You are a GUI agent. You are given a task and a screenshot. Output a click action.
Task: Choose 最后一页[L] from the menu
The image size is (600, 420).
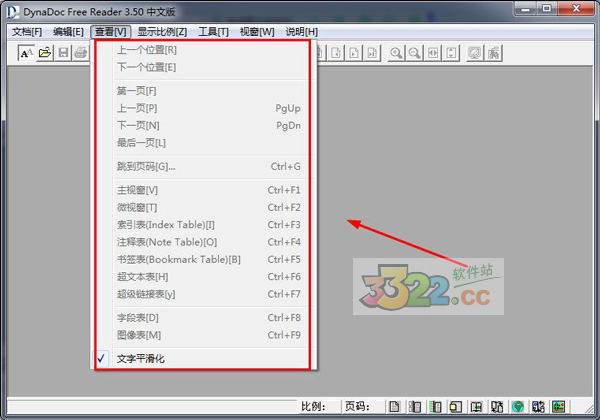point(202,143)
